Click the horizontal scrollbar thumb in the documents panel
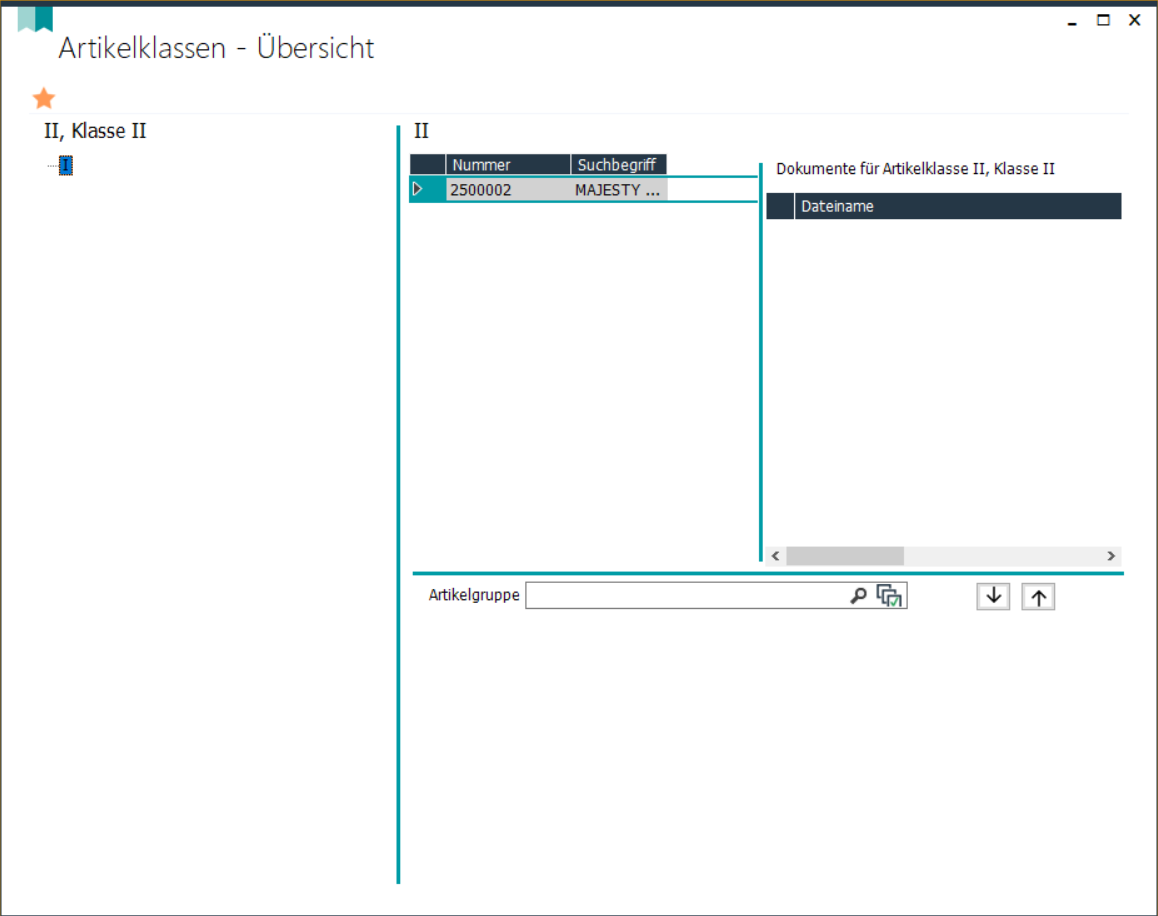Screen dimensions: 1158x916 pos(845,556)
